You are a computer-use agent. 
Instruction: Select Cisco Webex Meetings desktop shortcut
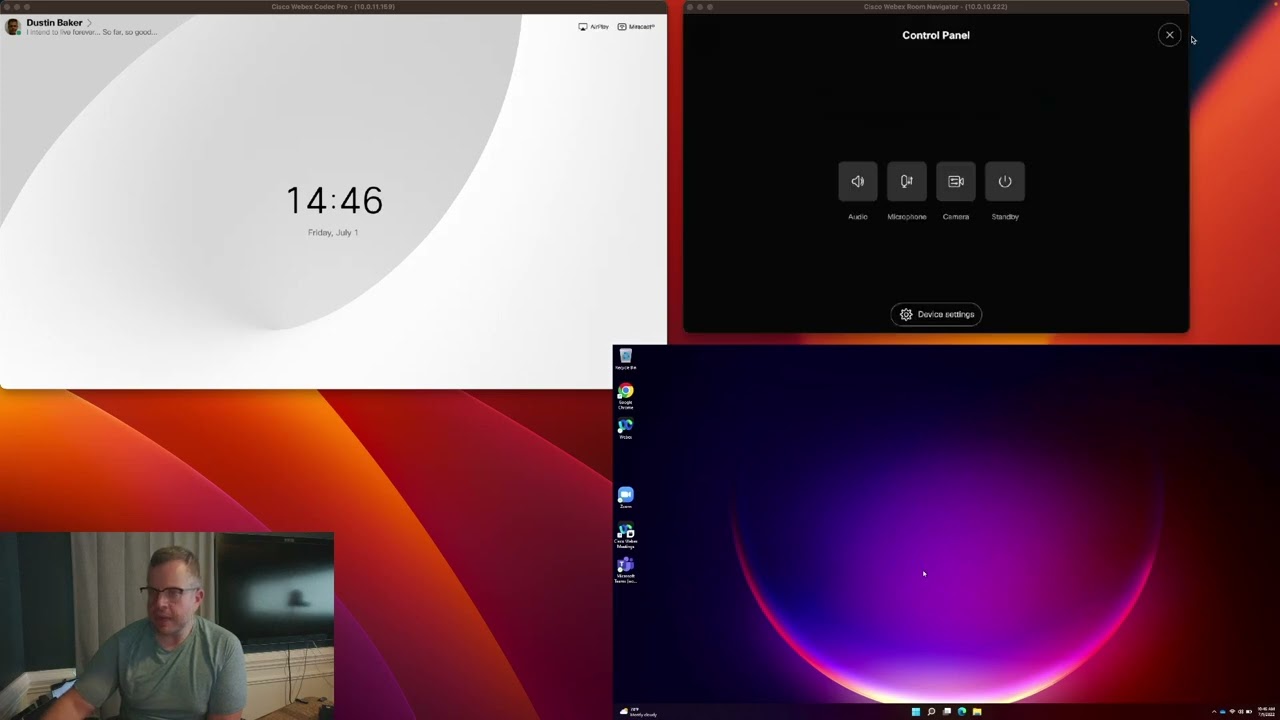pyautogui.click(x=625, y=535)
